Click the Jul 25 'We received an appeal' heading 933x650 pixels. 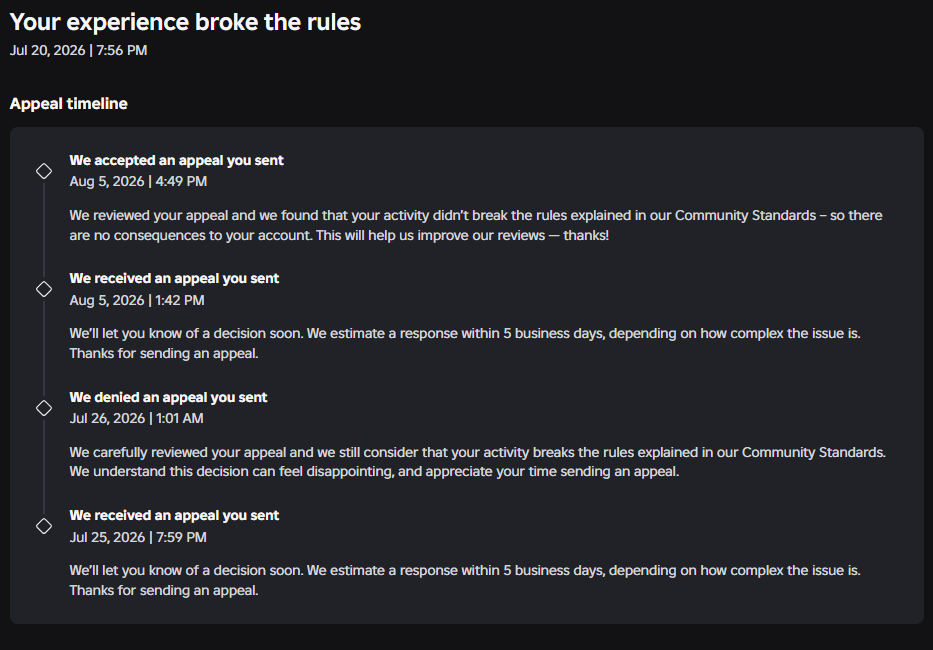click(x=174, y=515)
